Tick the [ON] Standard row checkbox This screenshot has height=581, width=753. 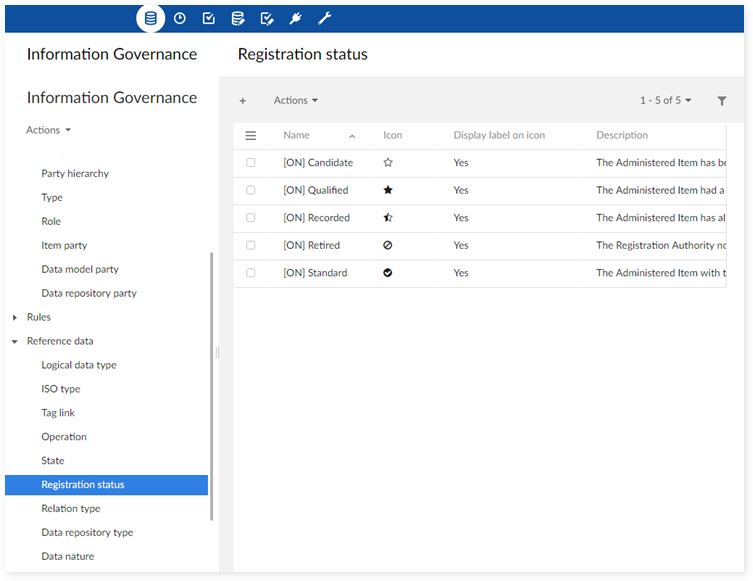(x=251, y=273)
